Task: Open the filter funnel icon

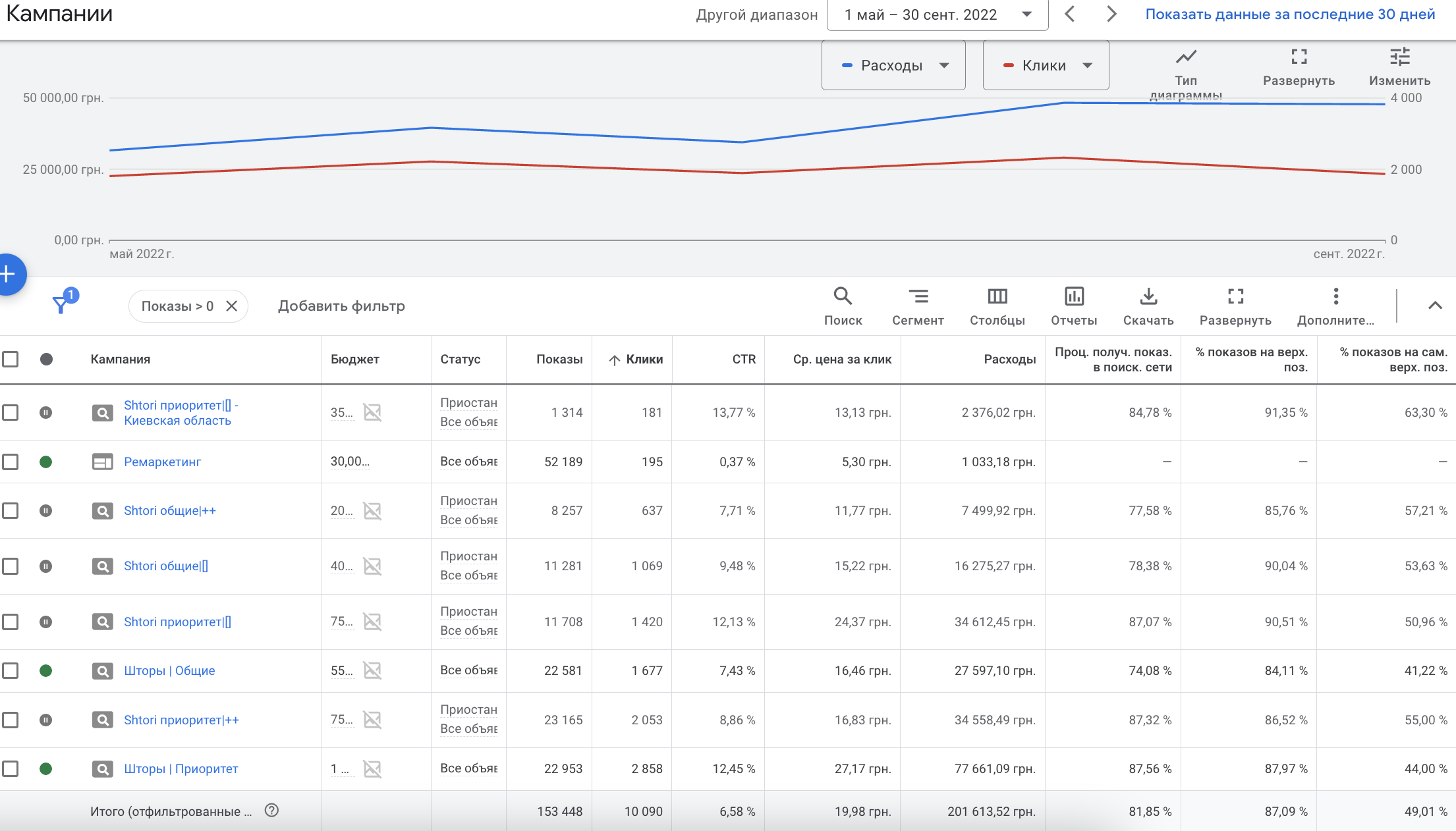Action: click(x=61, y=304)
